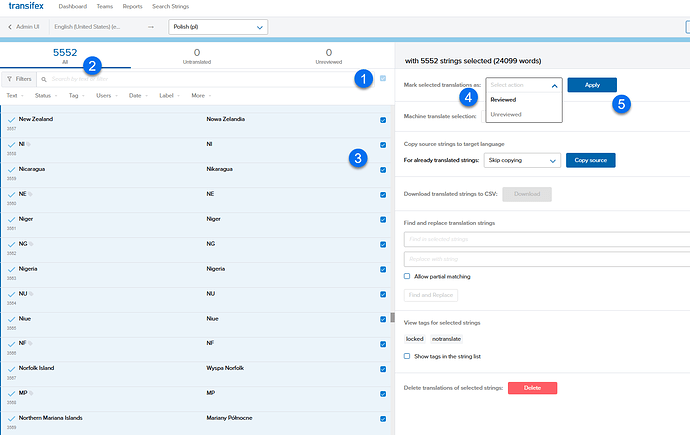The image size is (690, 435).
Task: Open the Polish (pl) language dropdown
Action: pyautogui.click(x=218, y=27)
